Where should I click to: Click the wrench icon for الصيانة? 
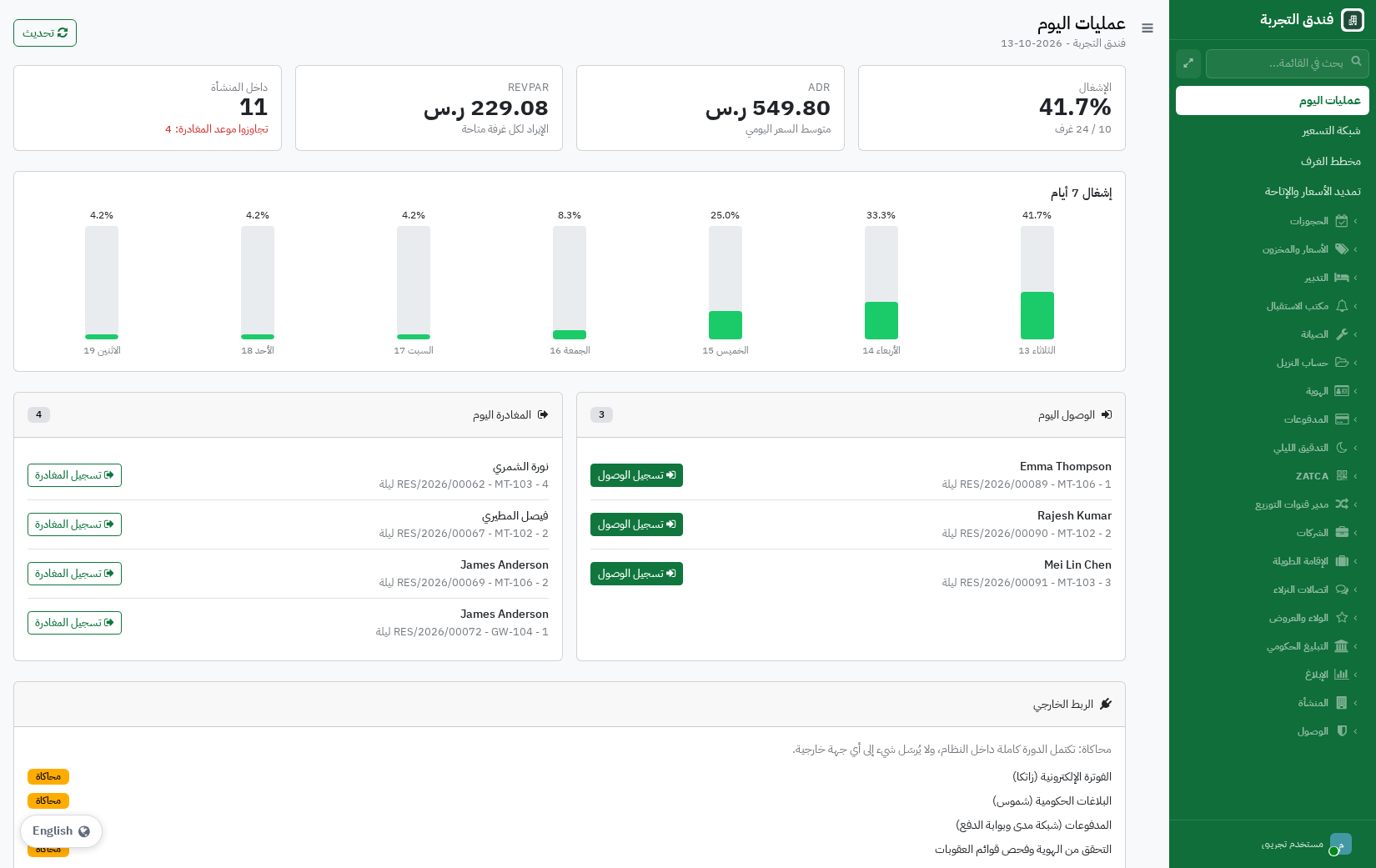tap(1342, 334)
